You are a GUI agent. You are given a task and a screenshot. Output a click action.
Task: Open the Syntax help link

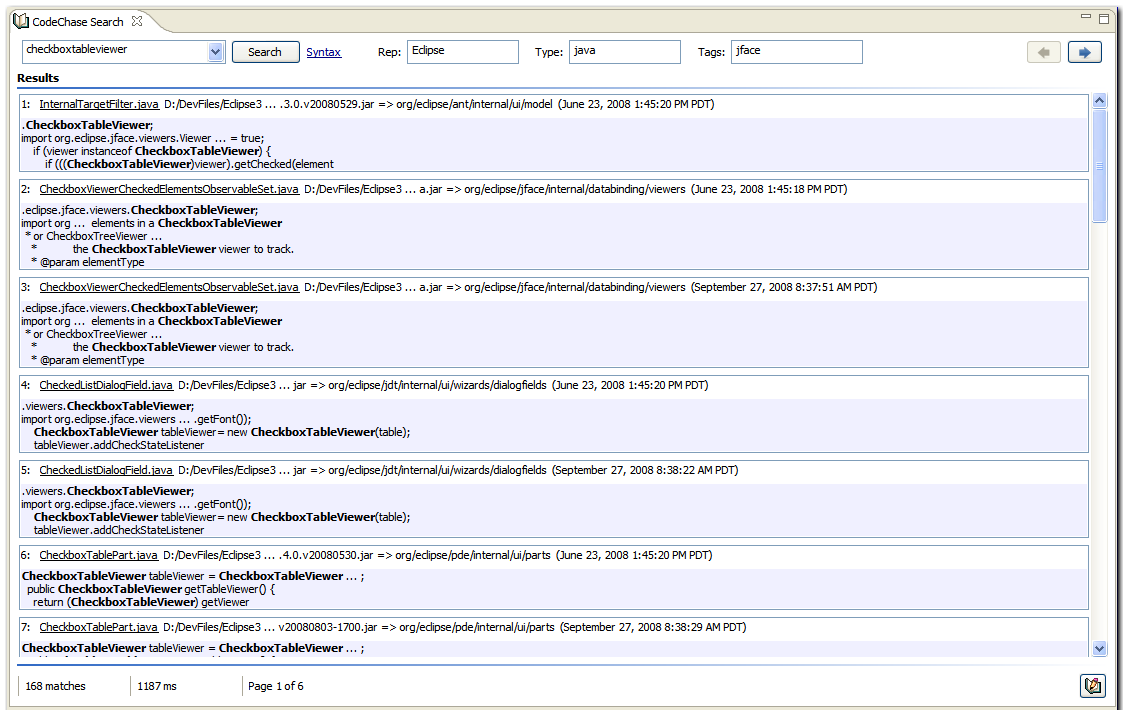(x=323, y=52)
